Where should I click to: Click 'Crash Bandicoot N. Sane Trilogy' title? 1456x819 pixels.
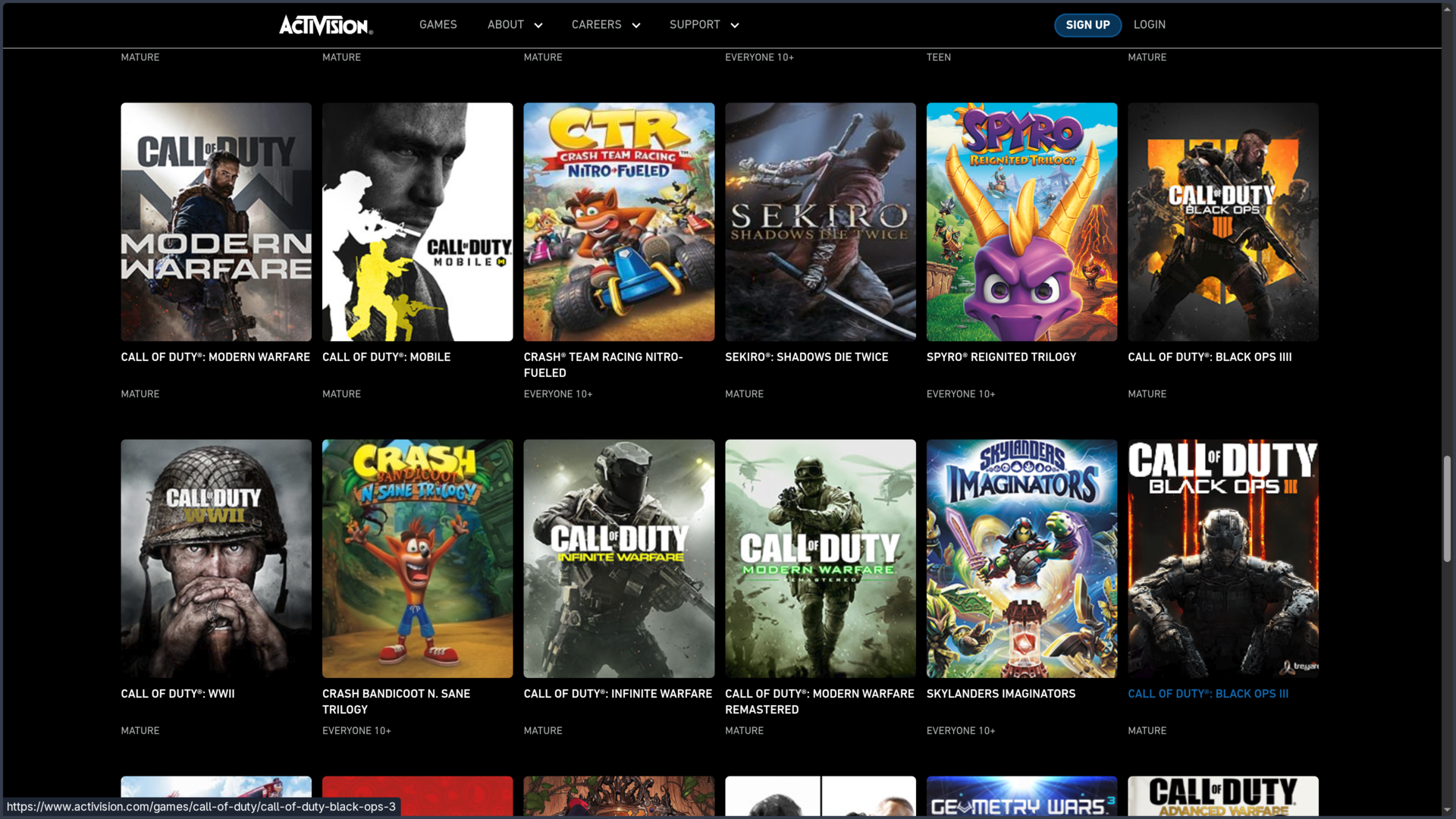pos(396,701)
